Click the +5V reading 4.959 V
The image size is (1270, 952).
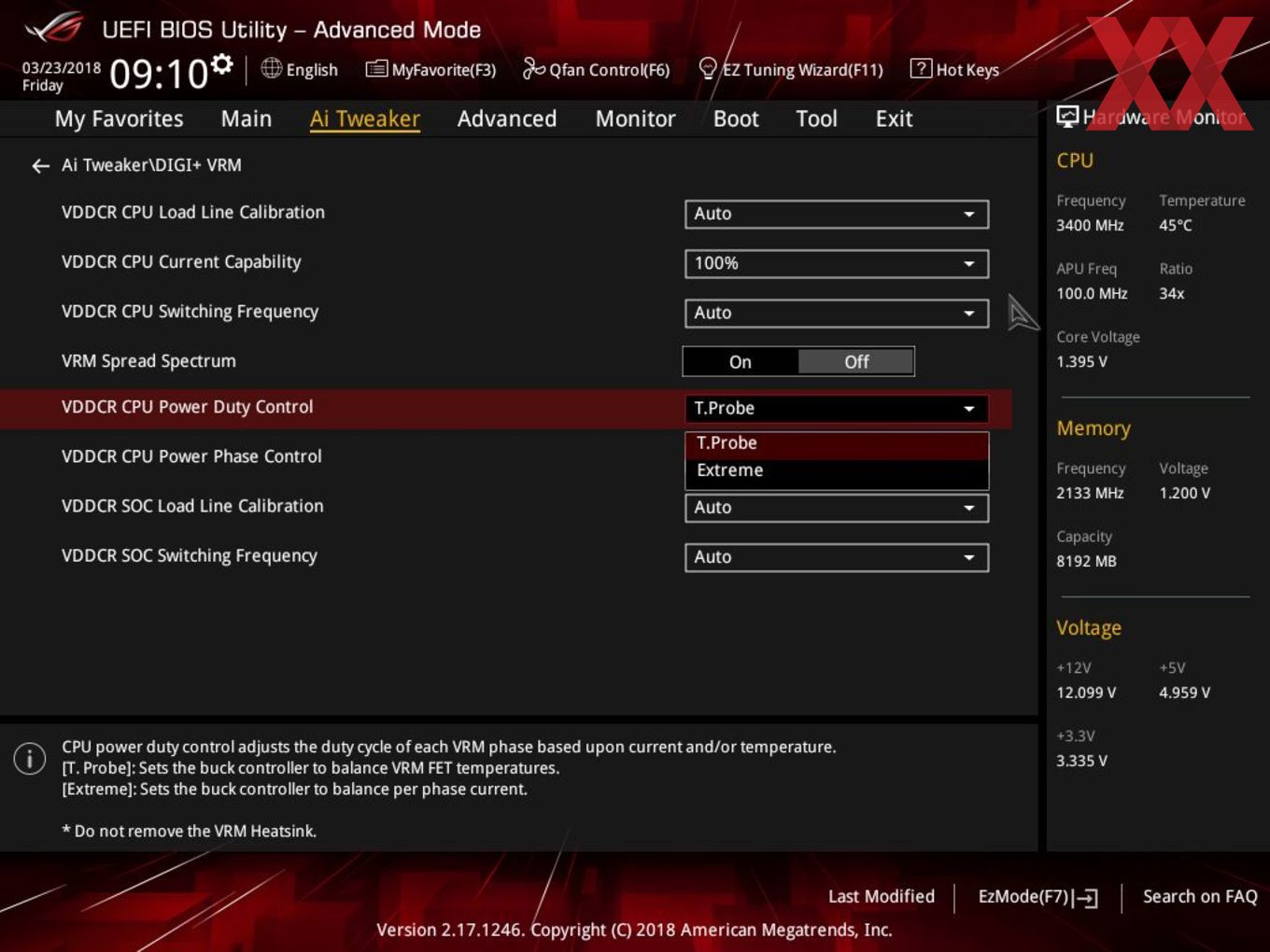[1184, 693]
